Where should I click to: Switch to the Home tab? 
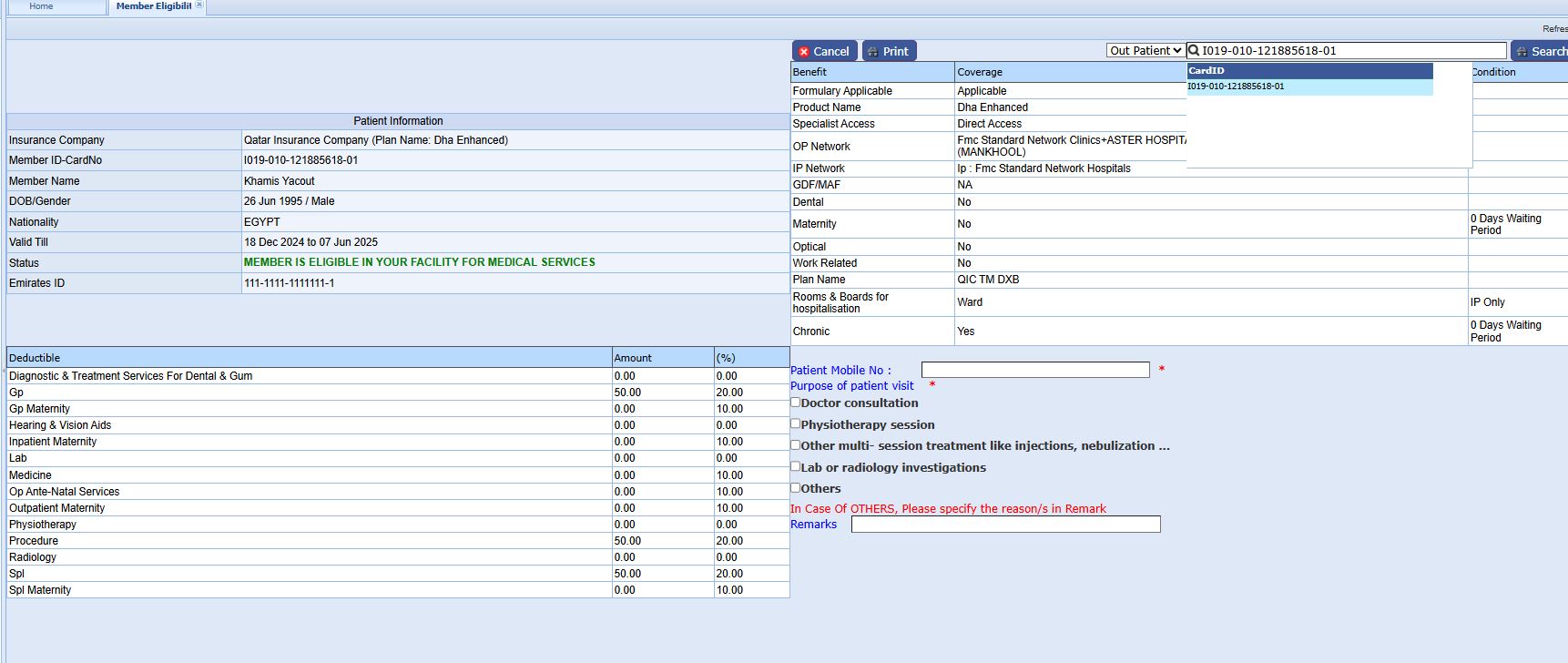coord(41,6)
